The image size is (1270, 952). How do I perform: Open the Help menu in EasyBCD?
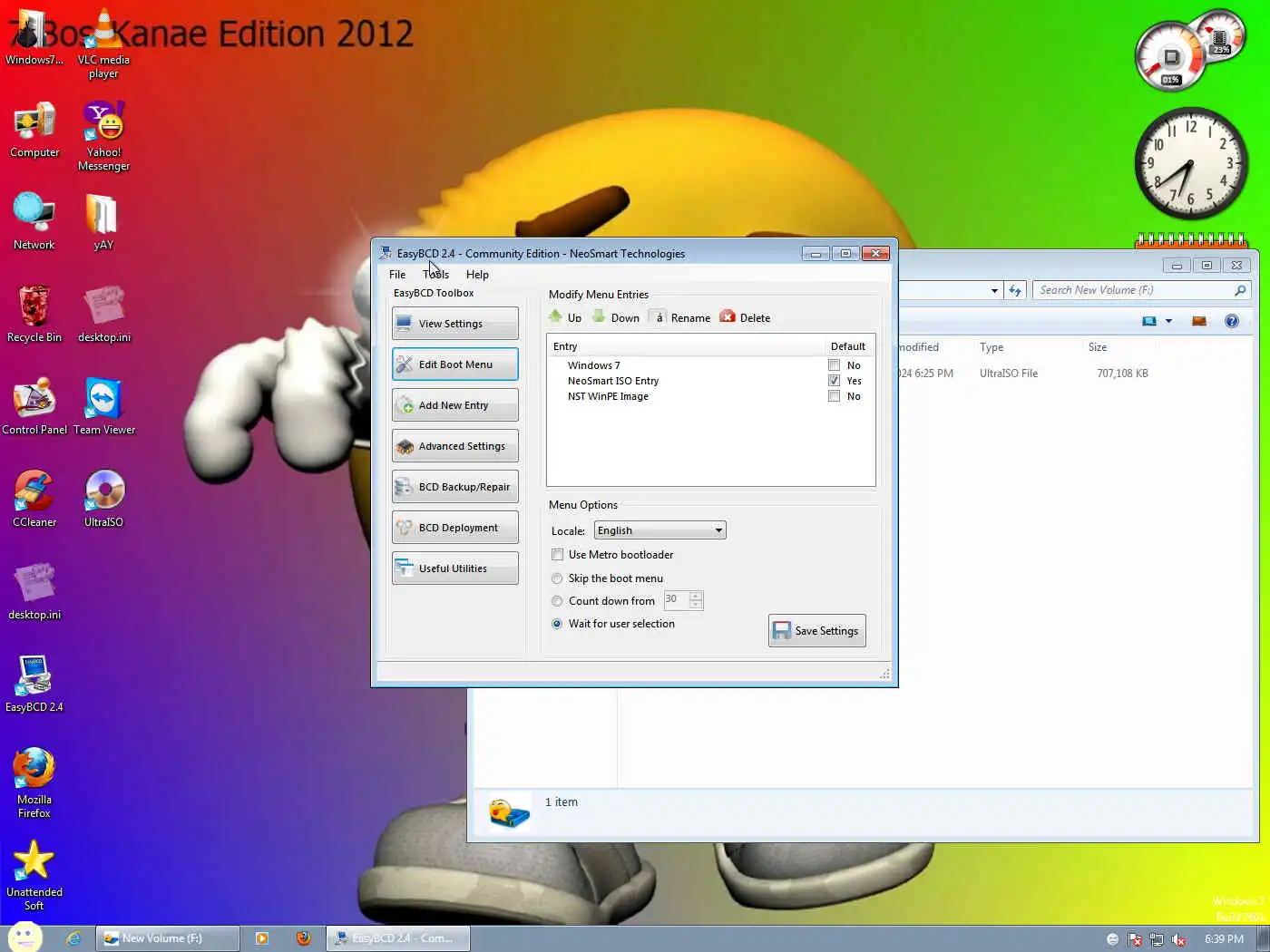tap(477, 275)
